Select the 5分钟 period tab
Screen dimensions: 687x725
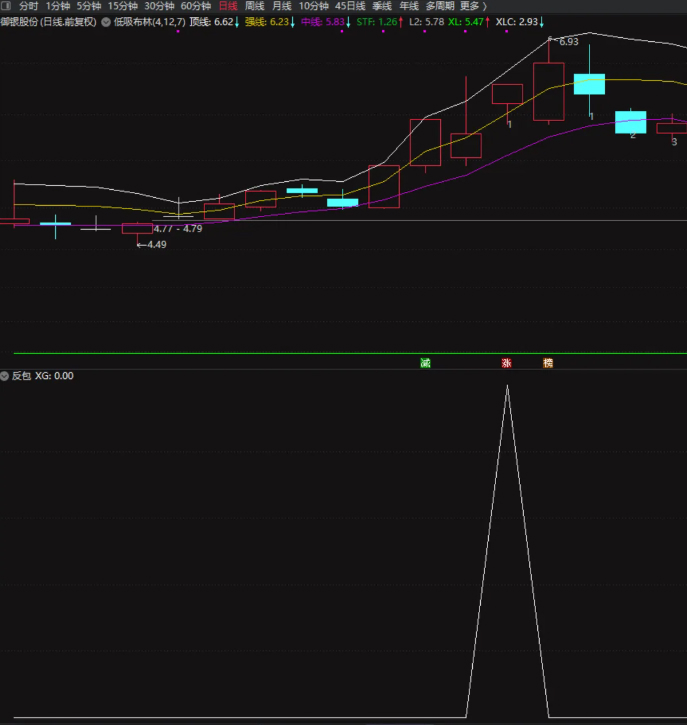click(89, 6)
